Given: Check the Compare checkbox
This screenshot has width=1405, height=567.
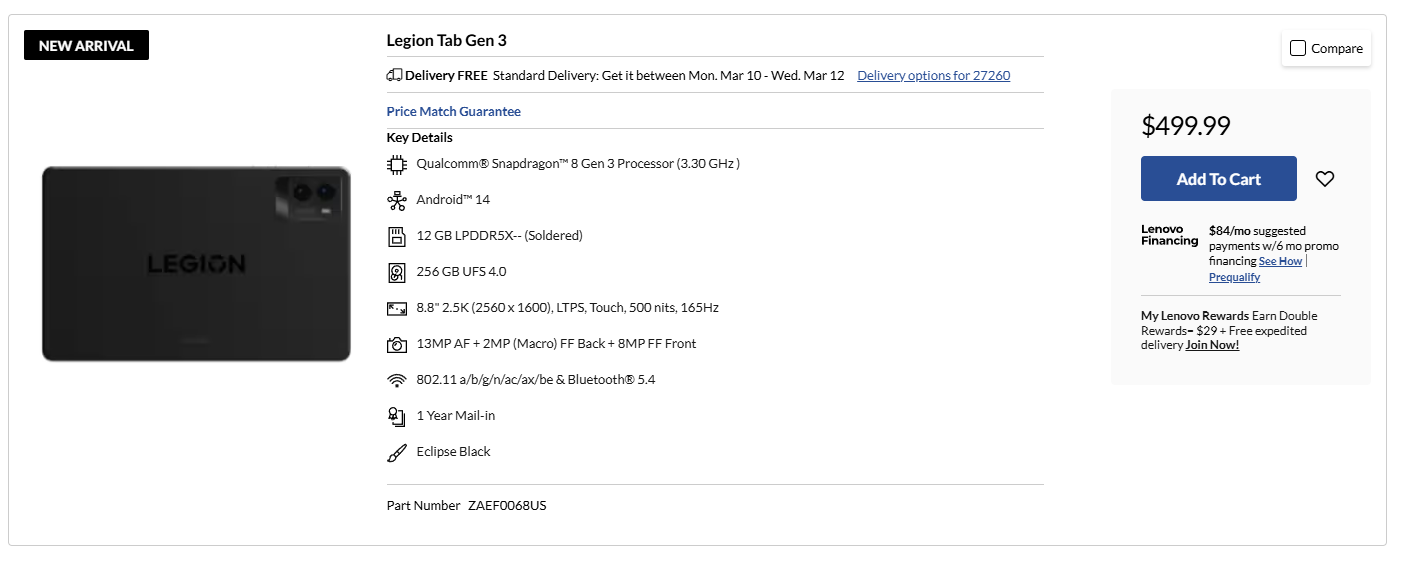Looking at the screenshot, I should pyautogui.click(x=1298, y=48).
